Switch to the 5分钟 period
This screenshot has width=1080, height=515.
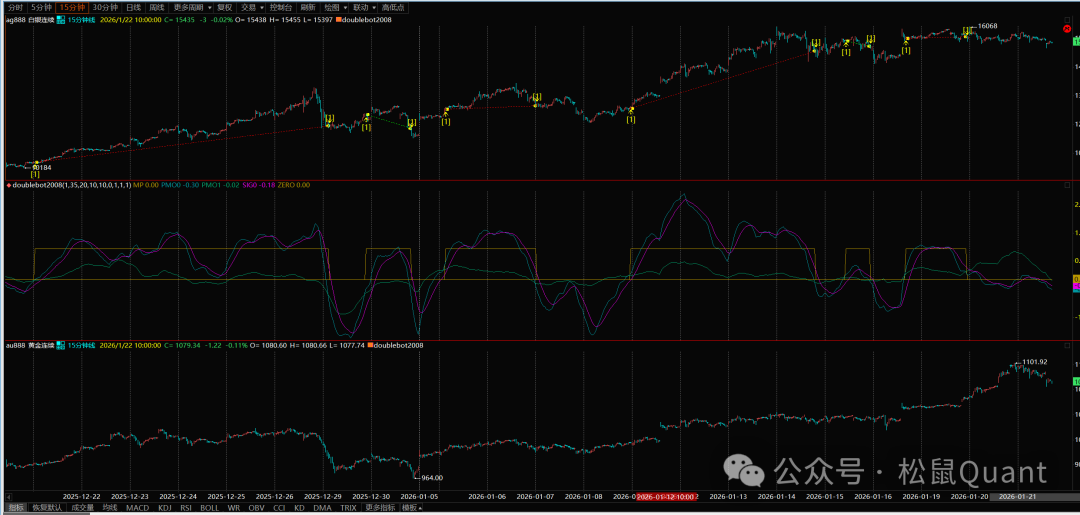coord(41,7)
